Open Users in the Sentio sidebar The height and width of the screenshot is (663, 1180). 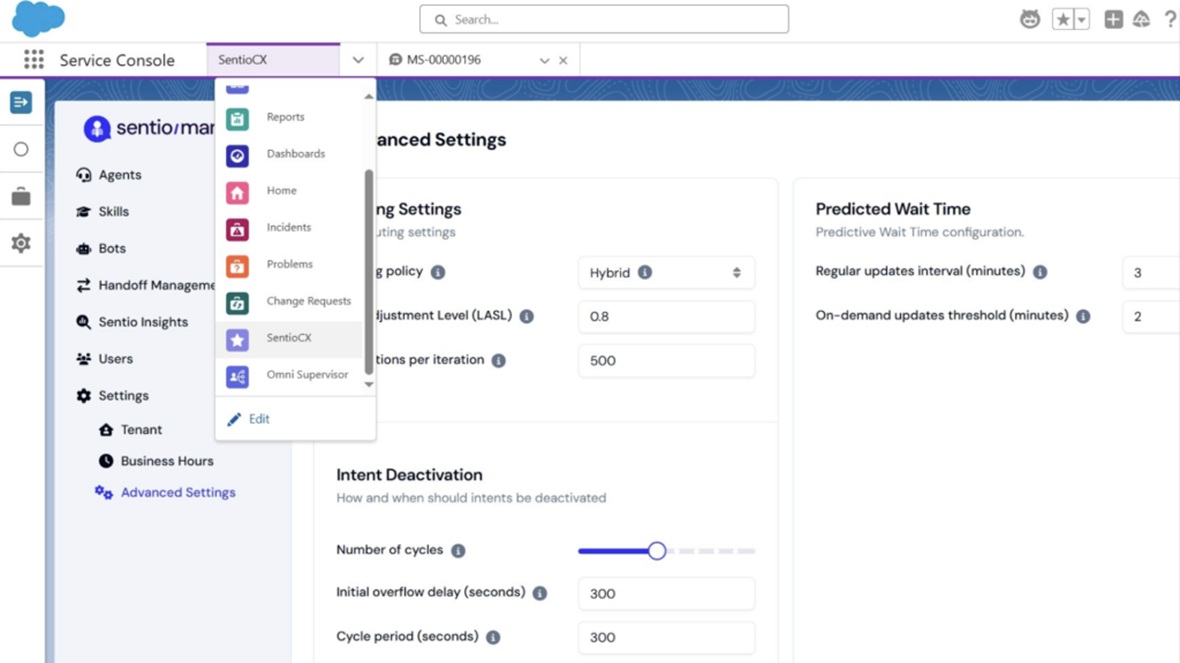tap(105, 359)
